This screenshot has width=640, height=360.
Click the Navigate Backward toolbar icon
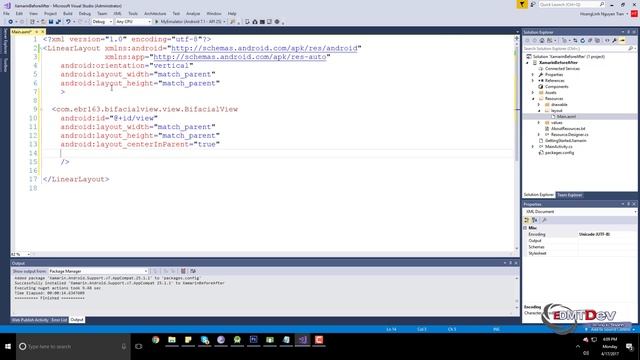click(x=11, y=22)
